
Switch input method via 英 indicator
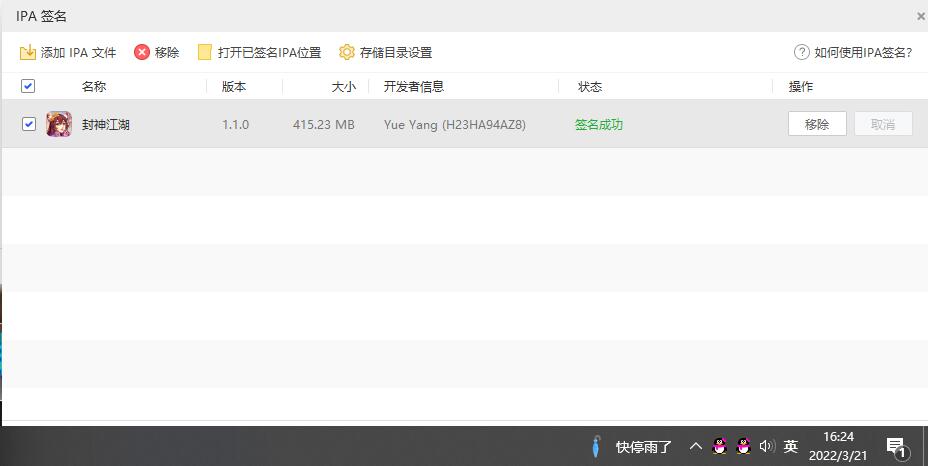click(x=791, y=446)
